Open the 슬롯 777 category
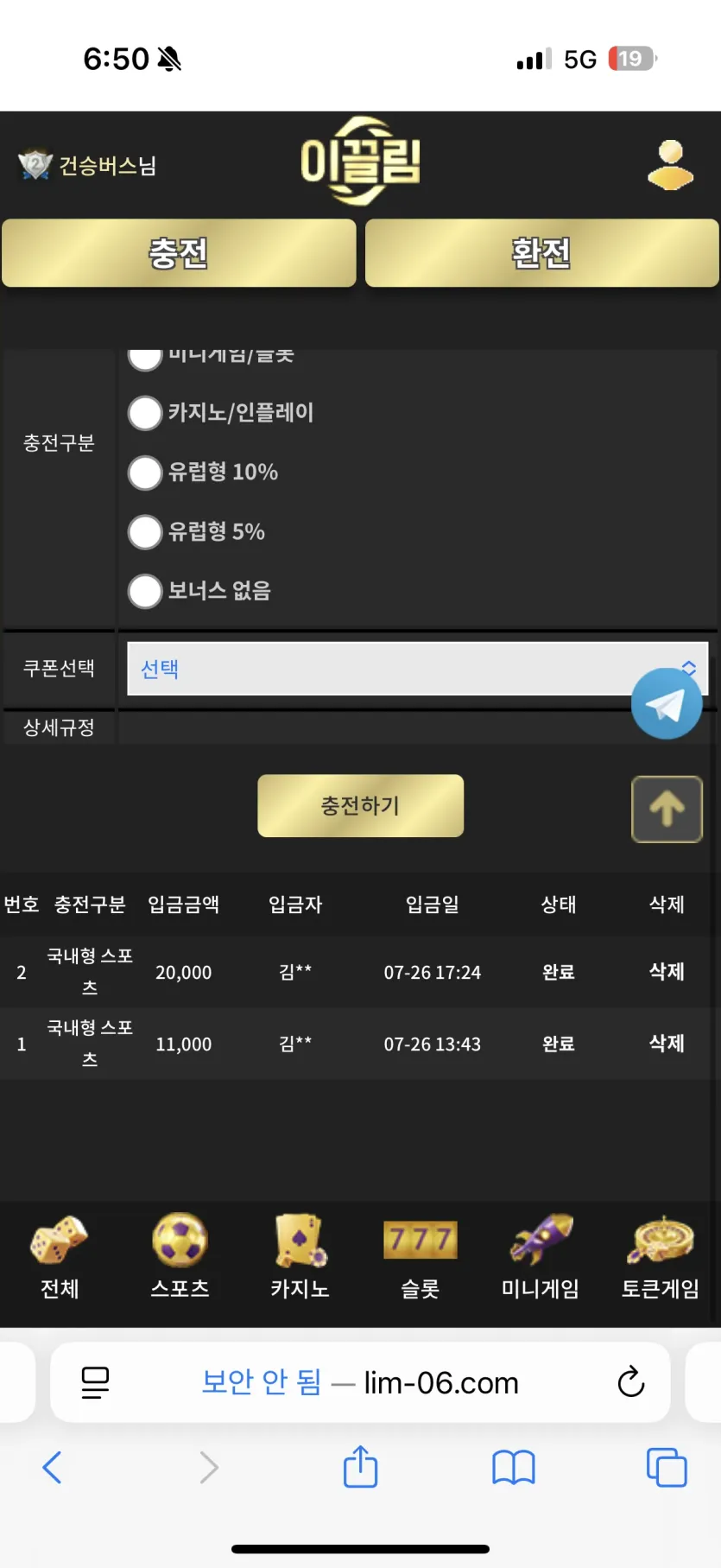Image resolution: width=721 pixels, height=1568 pixels. tap(420, 1256)
